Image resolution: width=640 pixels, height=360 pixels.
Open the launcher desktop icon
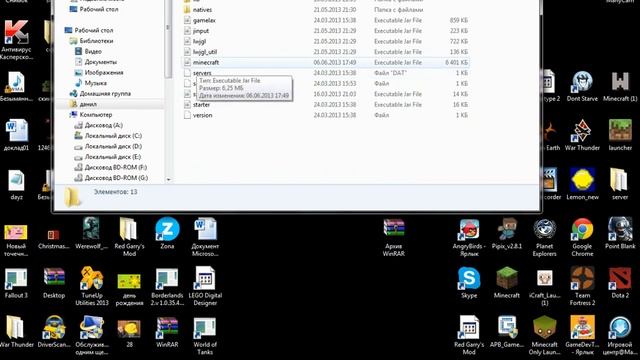620,135
